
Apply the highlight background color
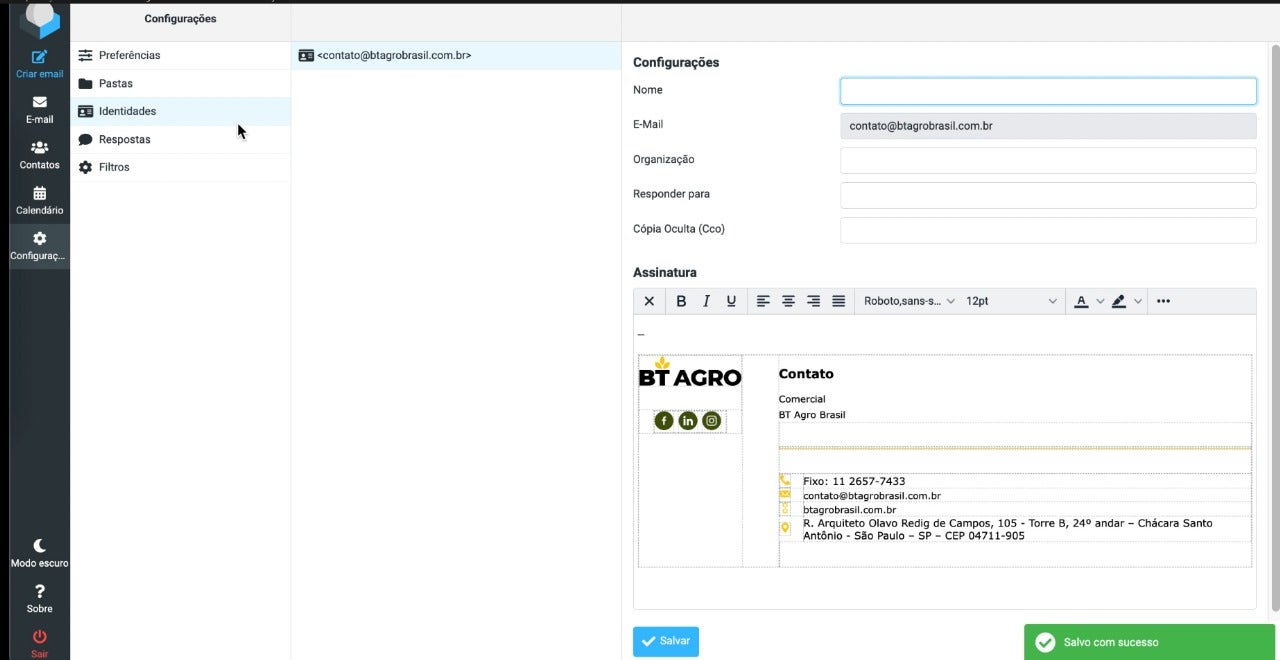click(1119, 301)
